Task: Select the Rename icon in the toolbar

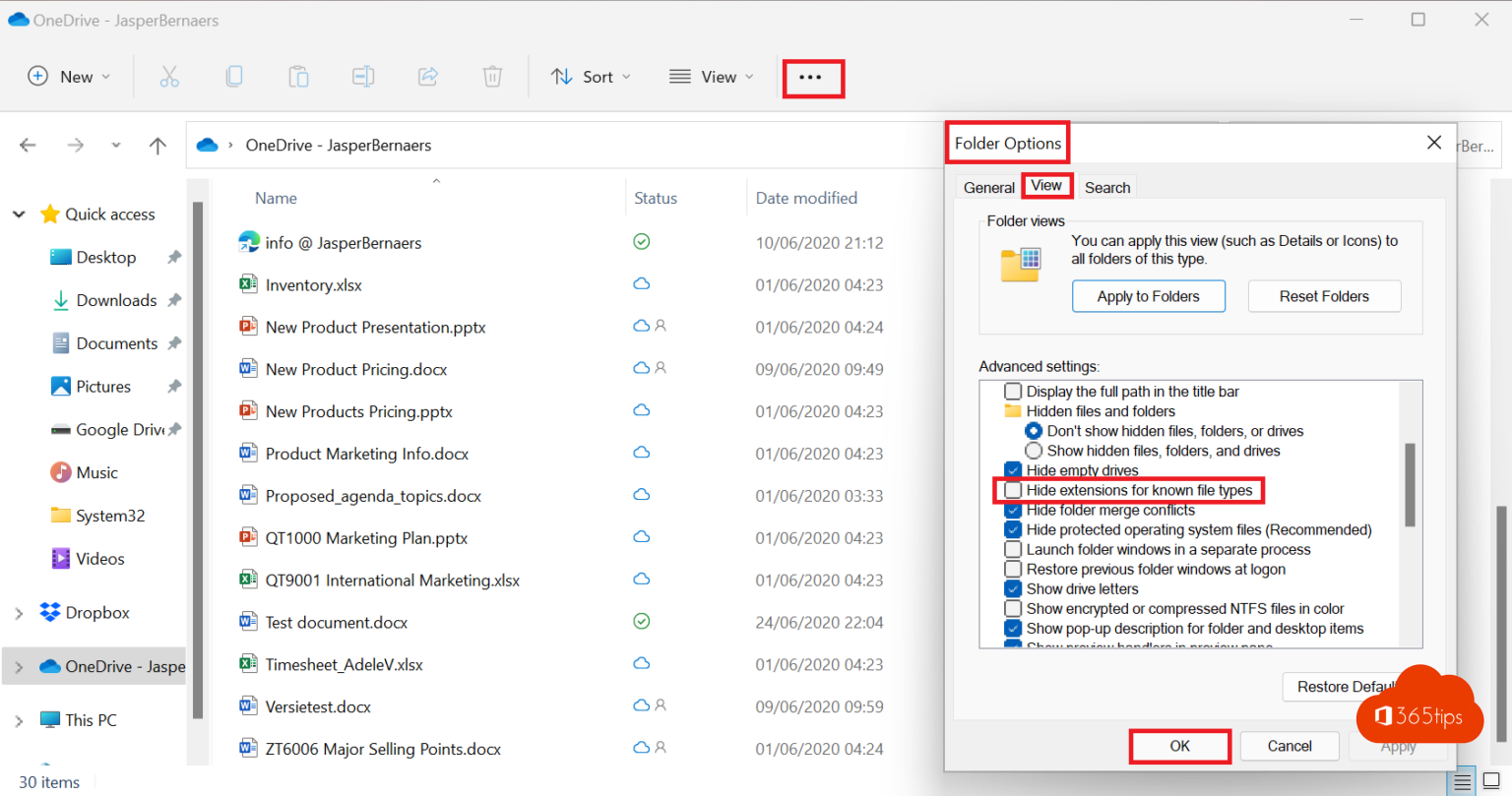Action: tap(363, 76)
